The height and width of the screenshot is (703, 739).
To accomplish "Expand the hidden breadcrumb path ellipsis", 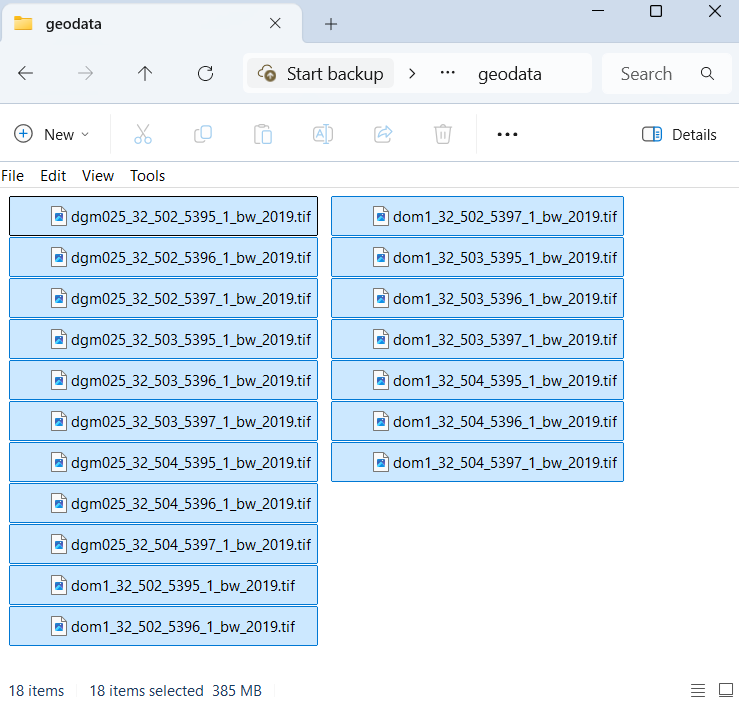I will [x=448, y=73].
